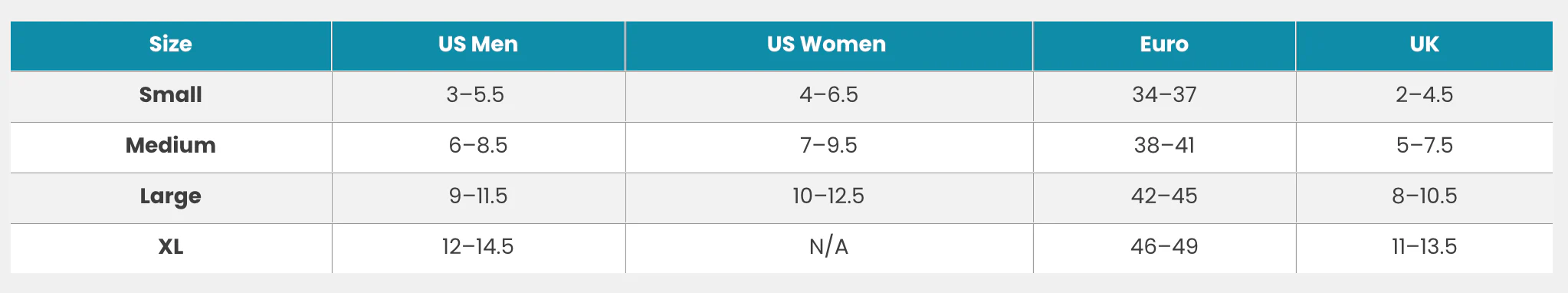Click the 12–14.5 US Men cell

[478, 247]
